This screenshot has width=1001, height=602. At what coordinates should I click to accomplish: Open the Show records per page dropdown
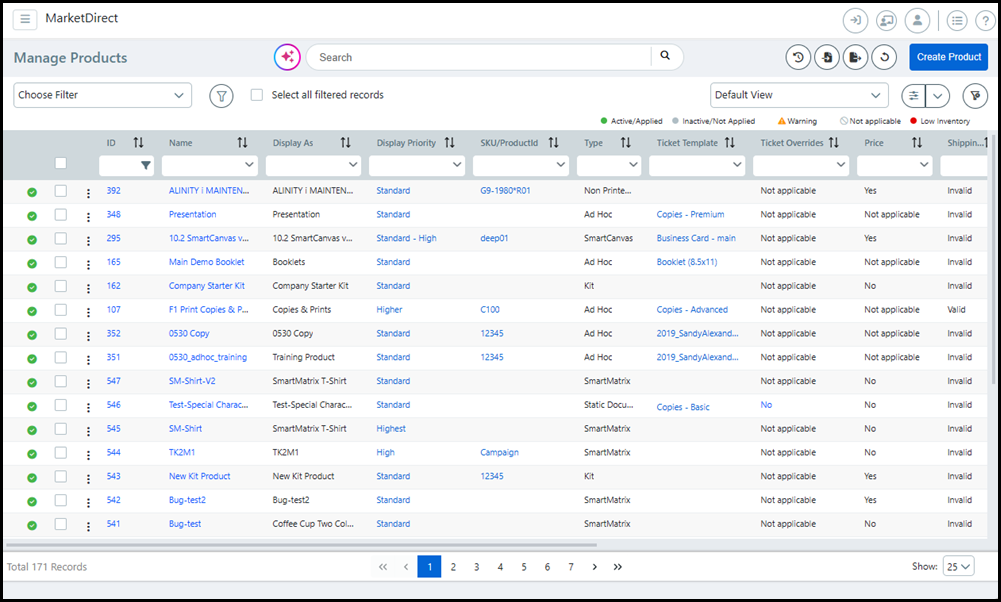point(958,567)
